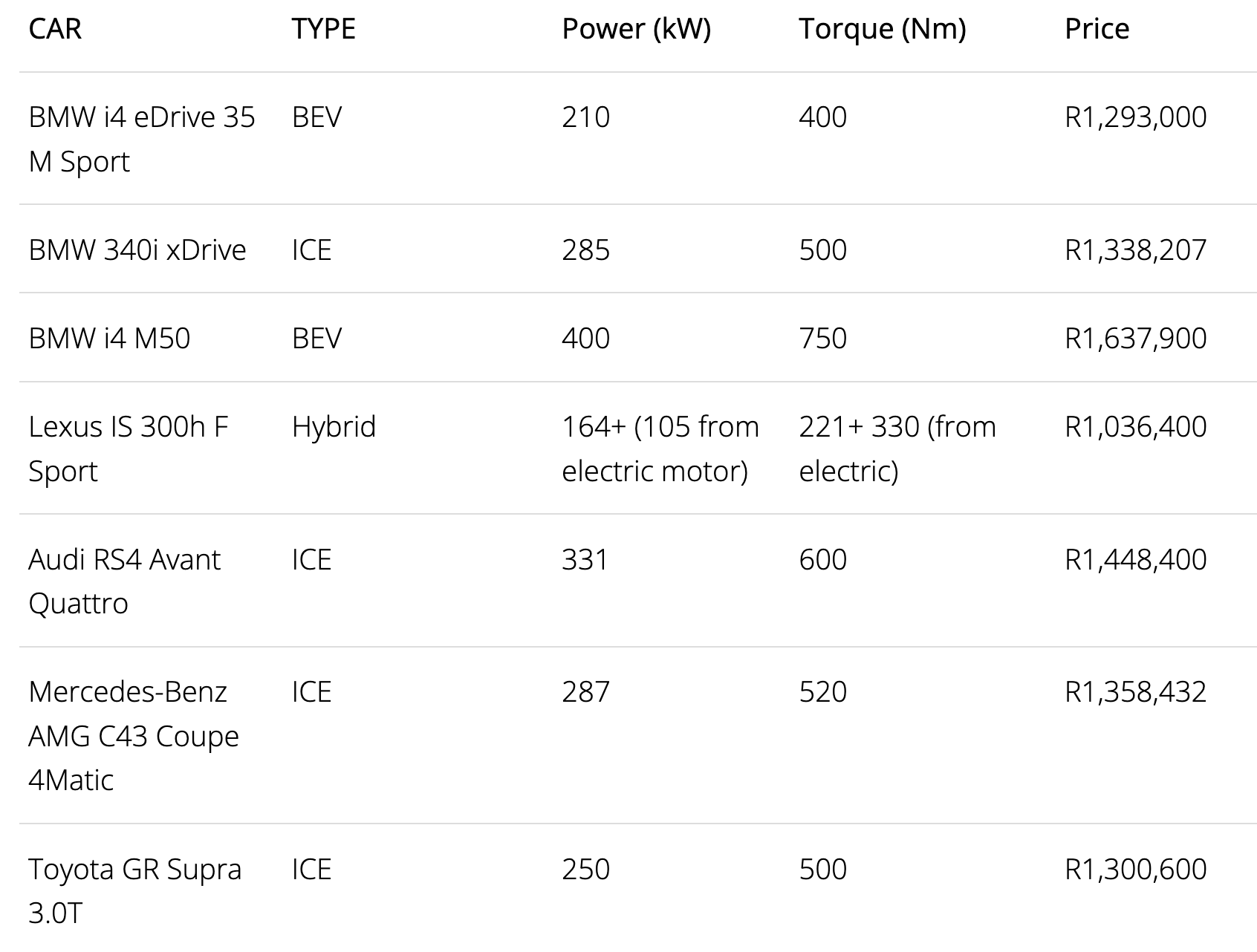Select the R1,637,900 price cell
The width and height of the screenshot is (1257, 952).
[1135, 338]
